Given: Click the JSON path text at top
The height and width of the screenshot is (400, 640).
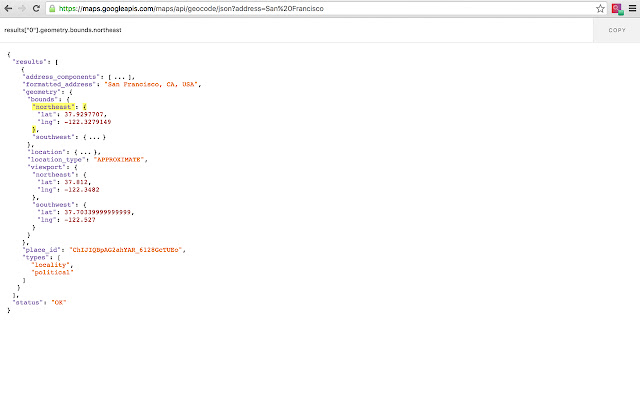Looking at the screenshot, I should pyautogui.click(x=63, y=30).
